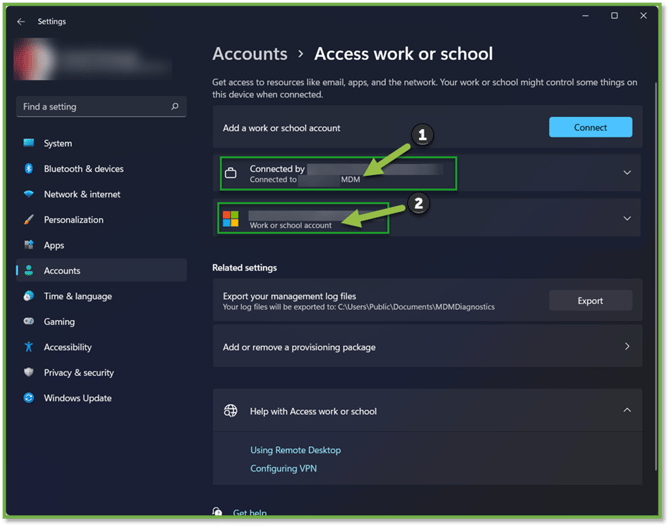Click the Connect button

pos(590,127)
